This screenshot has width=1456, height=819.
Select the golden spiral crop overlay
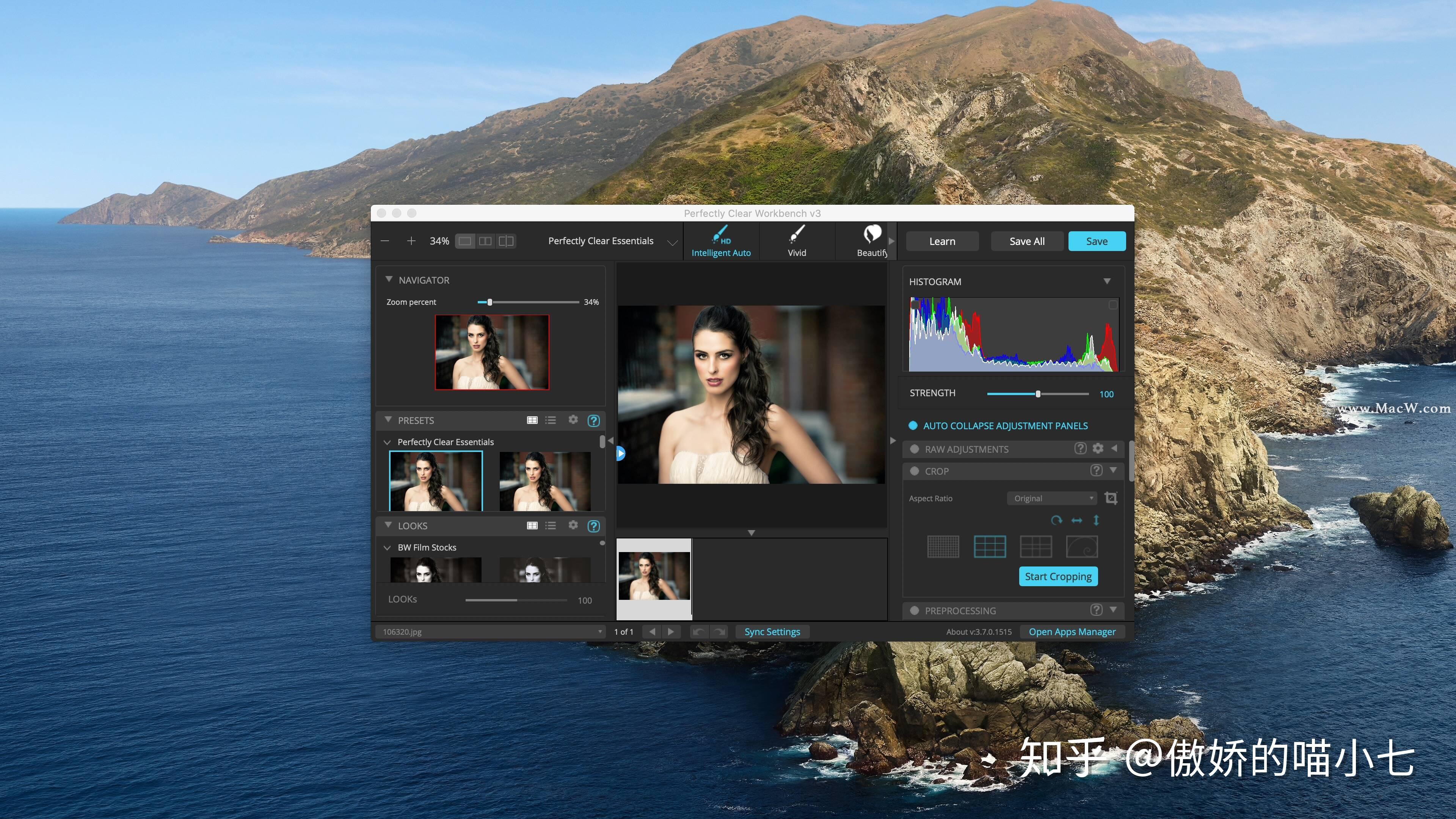point(1082,546)
